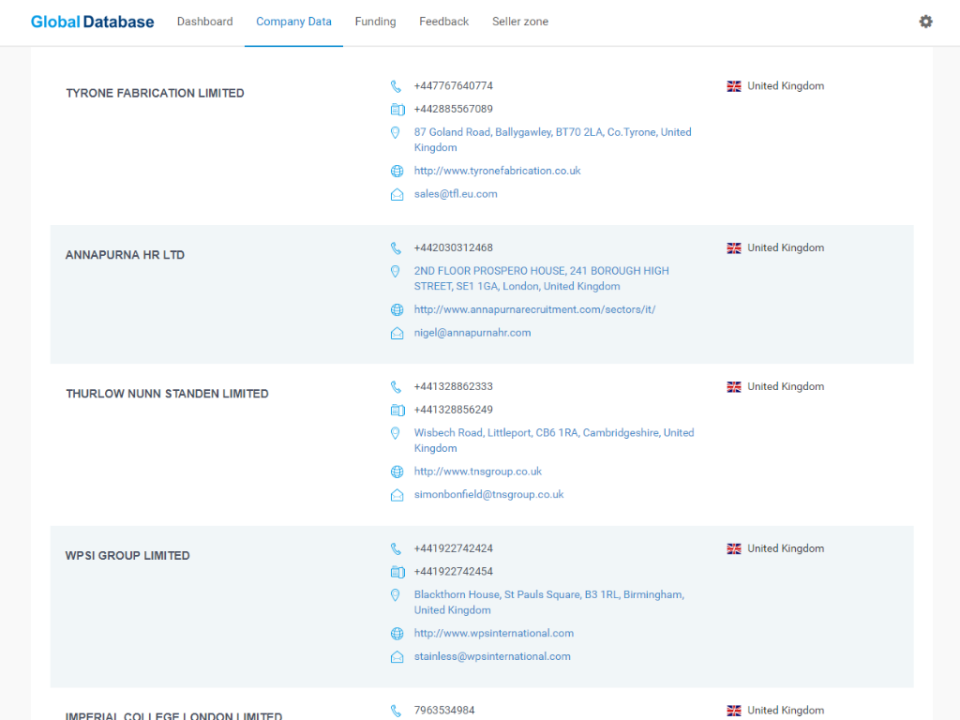Click the envelope icon beside stainless@wpsinternational.com

tap(396, 656)
